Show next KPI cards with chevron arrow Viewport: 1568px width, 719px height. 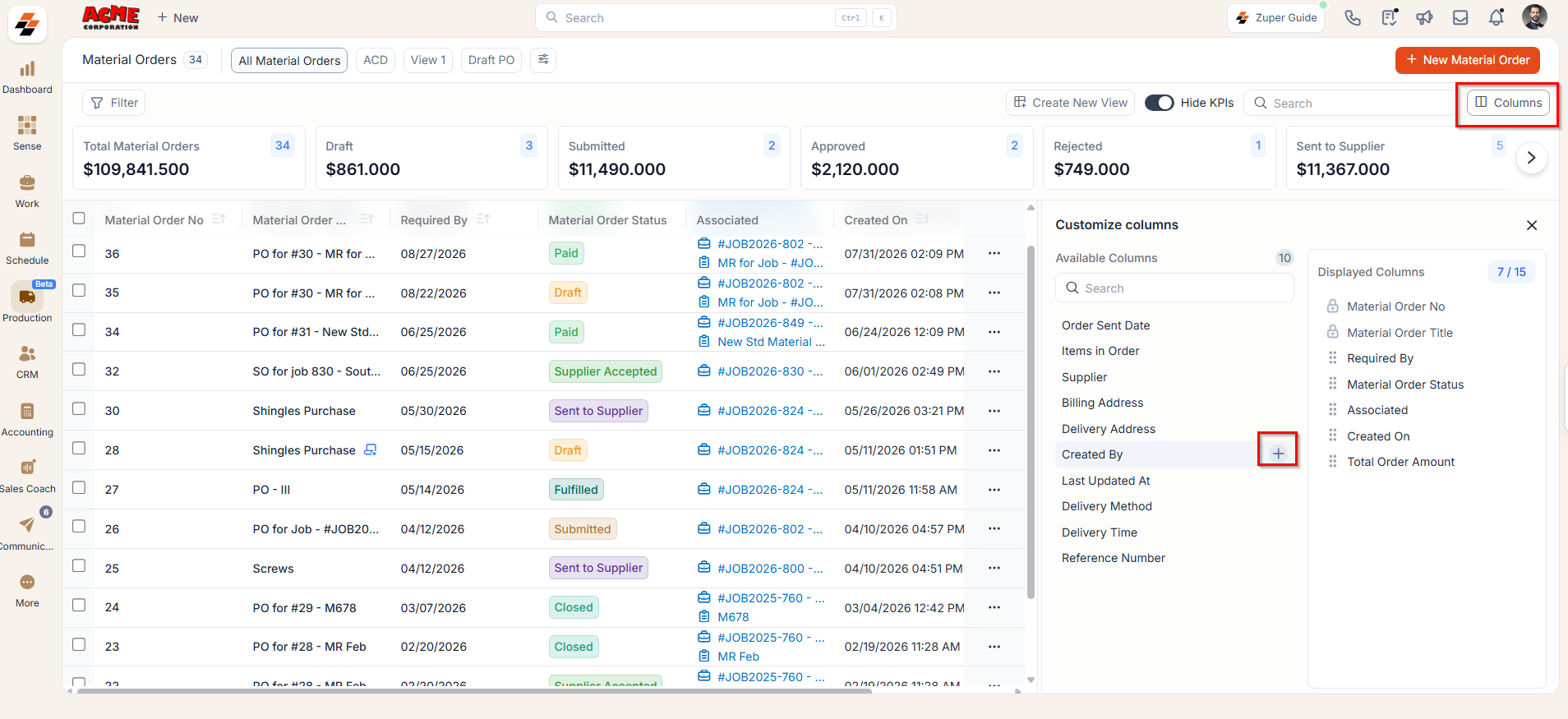coord(1531,158)
